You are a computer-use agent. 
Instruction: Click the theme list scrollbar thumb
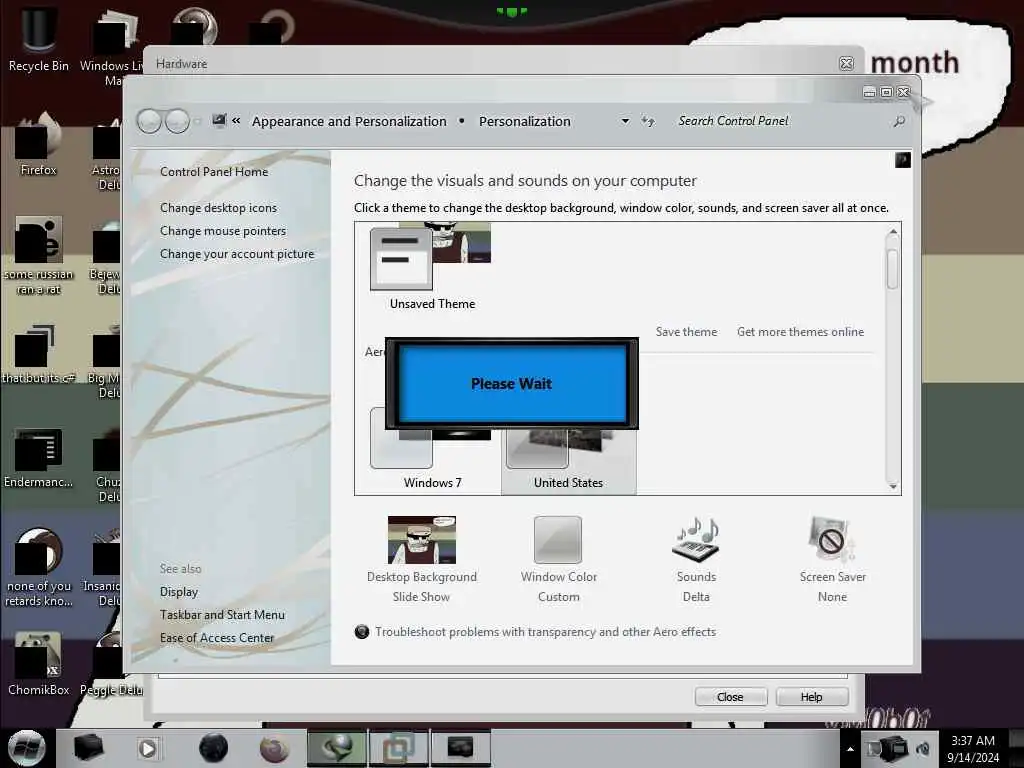click(893, 268)
